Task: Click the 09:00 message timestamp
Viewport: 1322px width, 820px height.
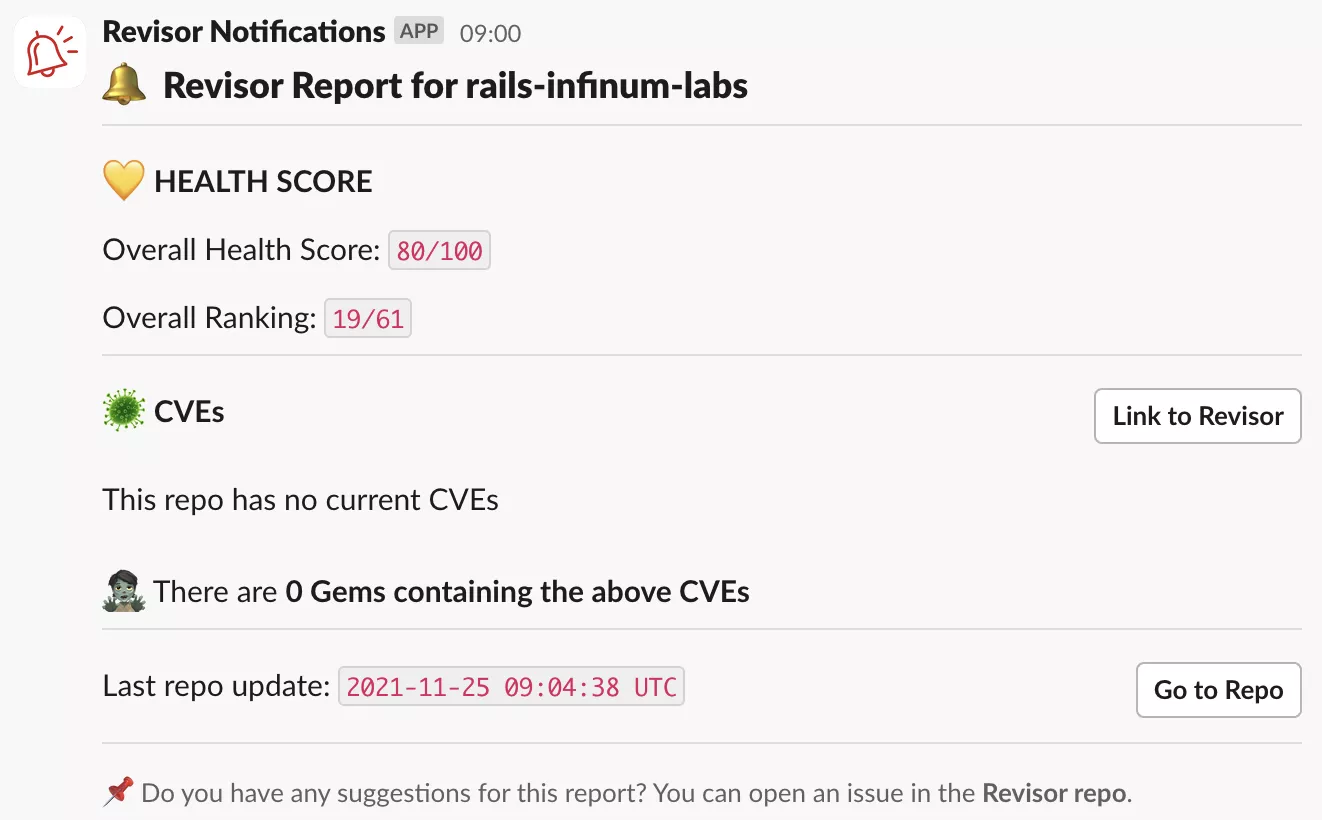Action: click(490, 33)
